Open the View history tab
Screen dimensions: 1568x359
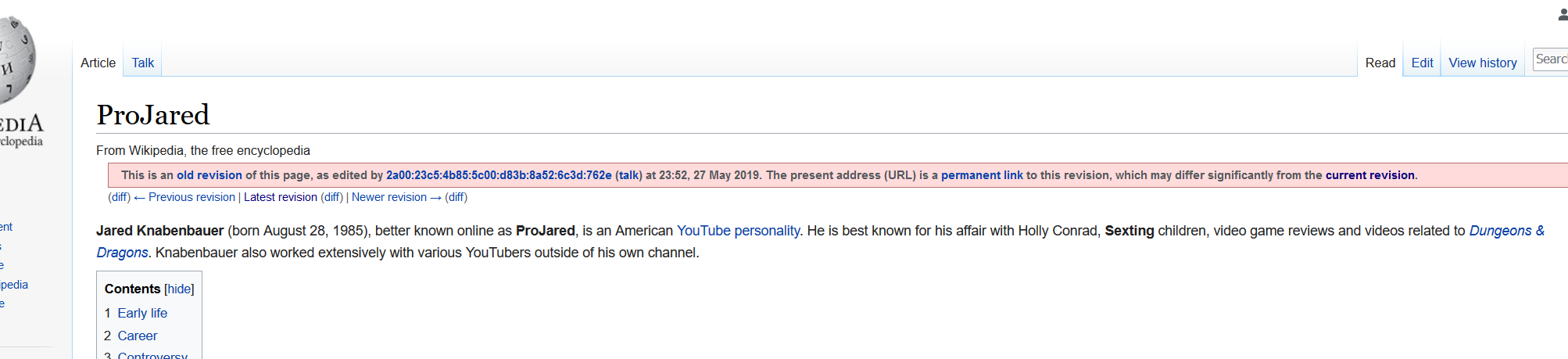pyautogui.click(x=1483, y=63)
